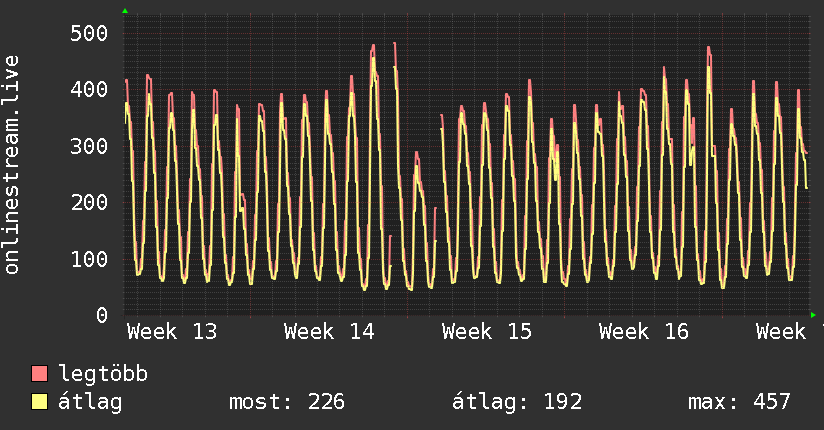
Task: Click the Week 15 axis label
Action: coord(487,332)
